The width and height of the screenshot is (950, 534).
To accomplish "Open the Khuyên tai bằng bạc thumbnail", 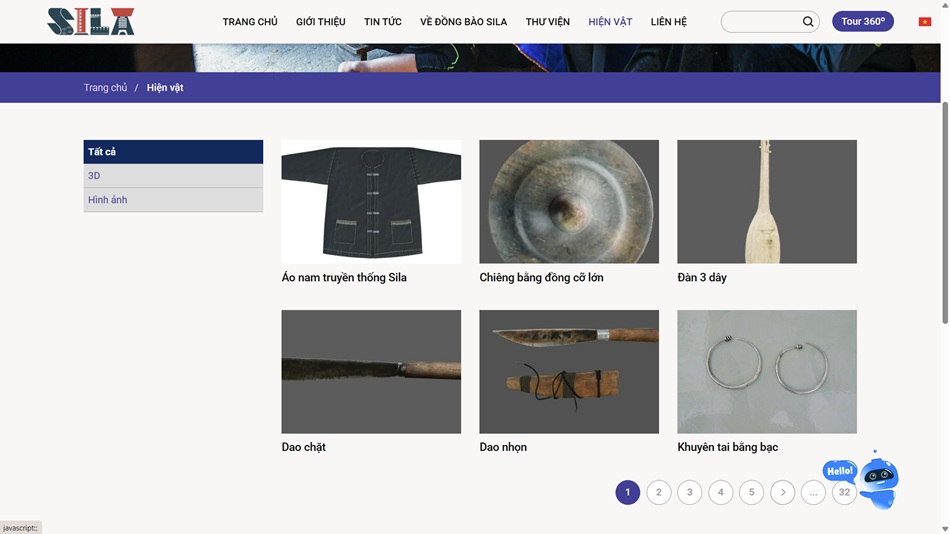I will (x=766, y=371).
